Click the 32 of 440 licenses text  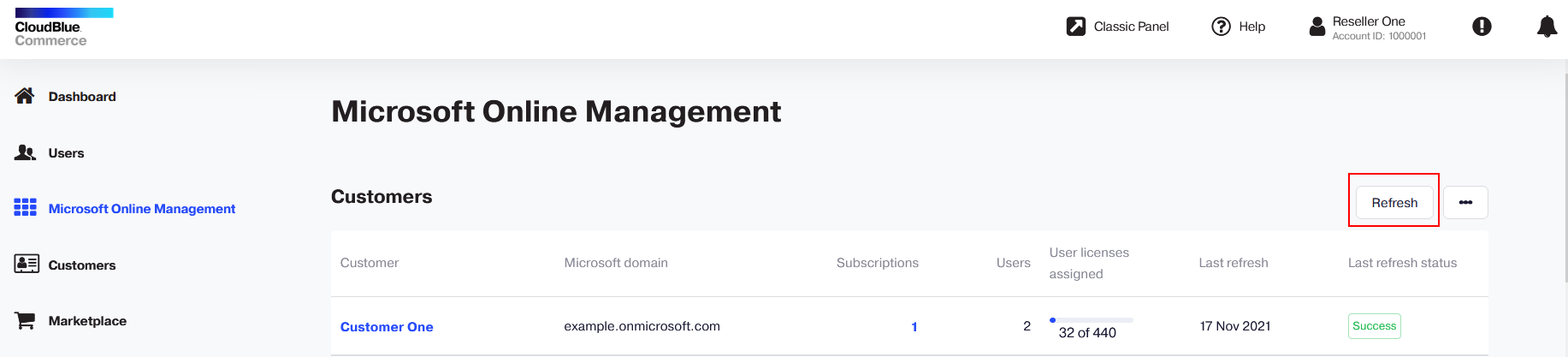point(1087,333)
